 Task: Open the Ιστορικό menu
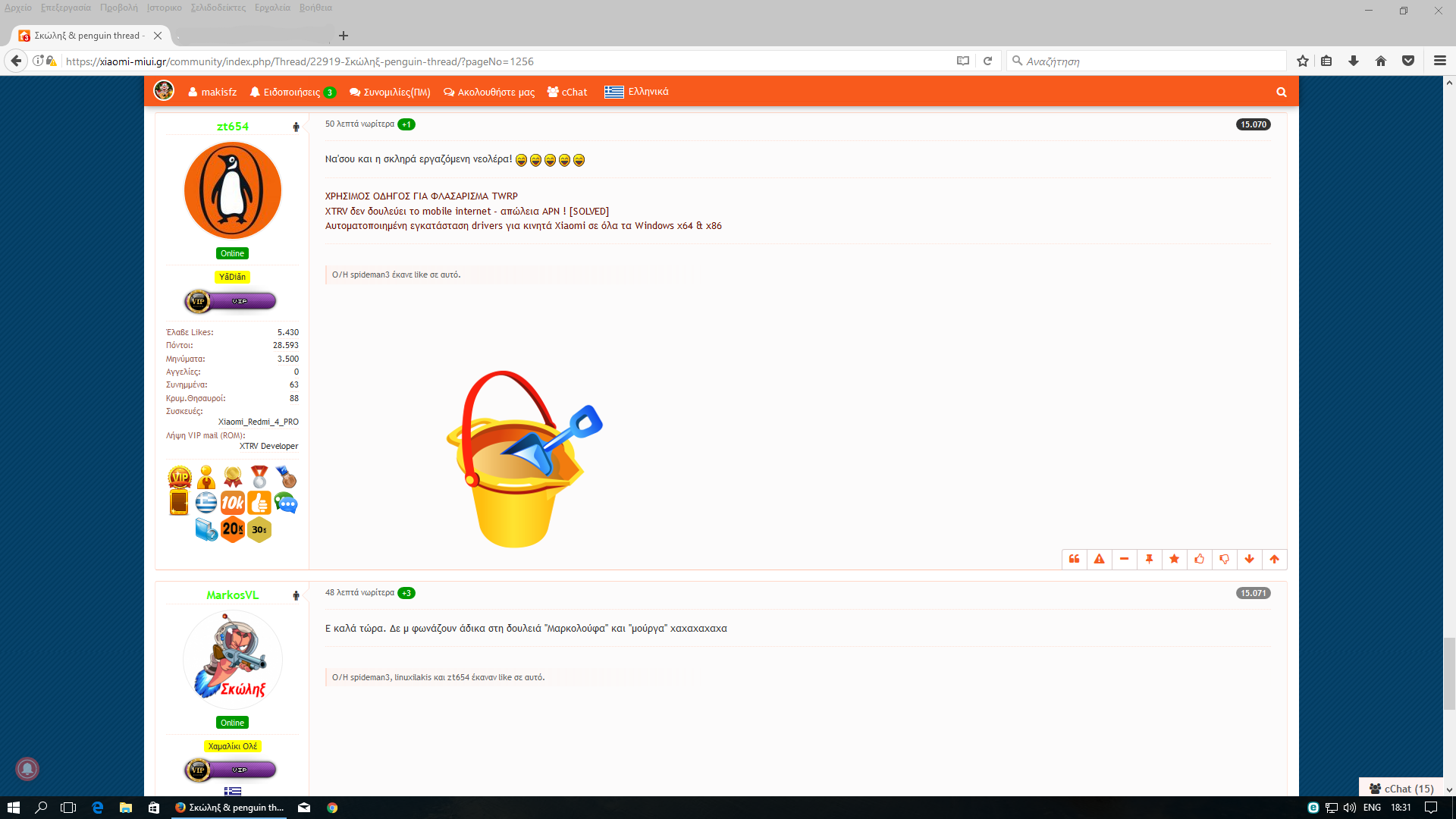pyautogui.click(x=164, y=8)
